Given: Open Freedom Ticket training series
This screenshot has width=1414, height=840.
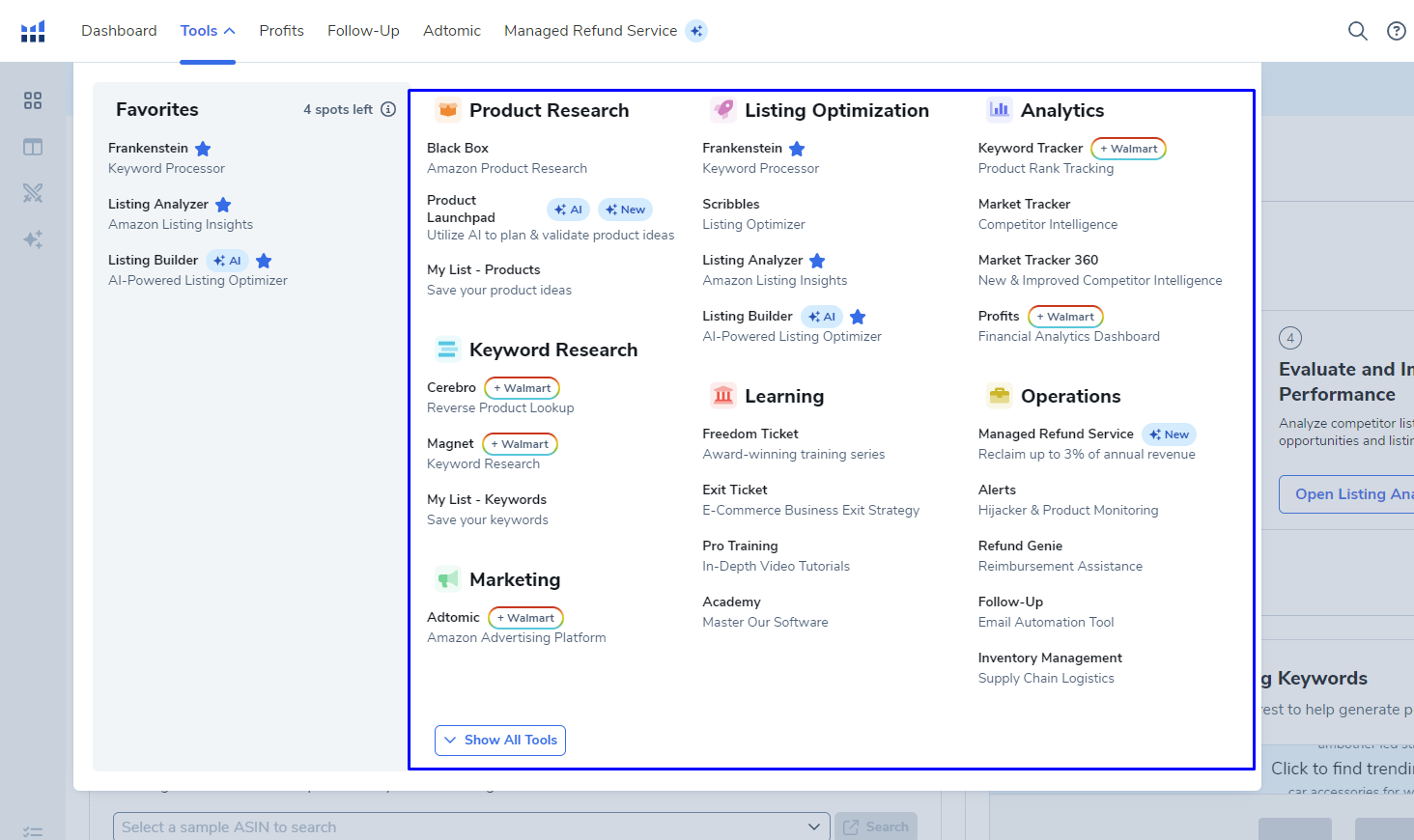Looking at the screenshot, I should pos(750,434).
